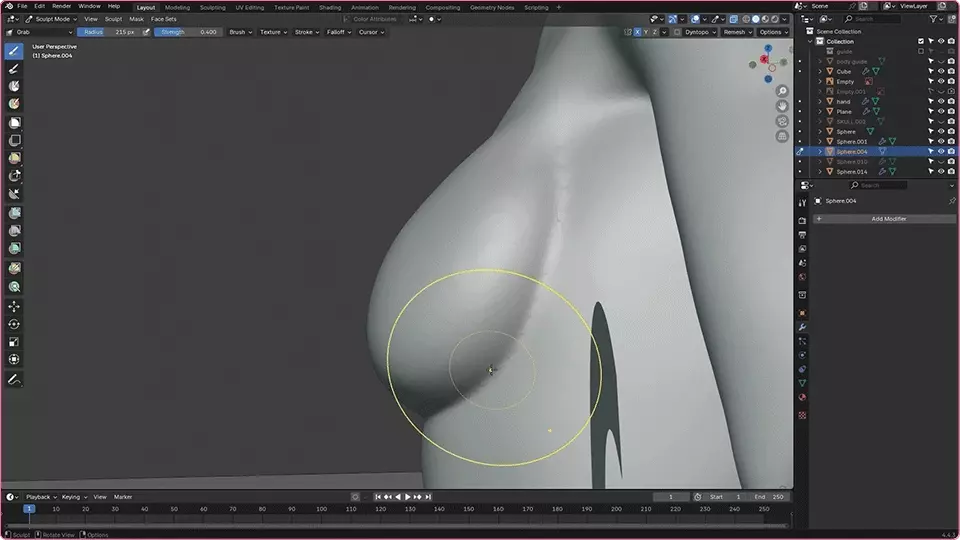Toggle camera view gizmo button
960x540 pixels.
782,121
